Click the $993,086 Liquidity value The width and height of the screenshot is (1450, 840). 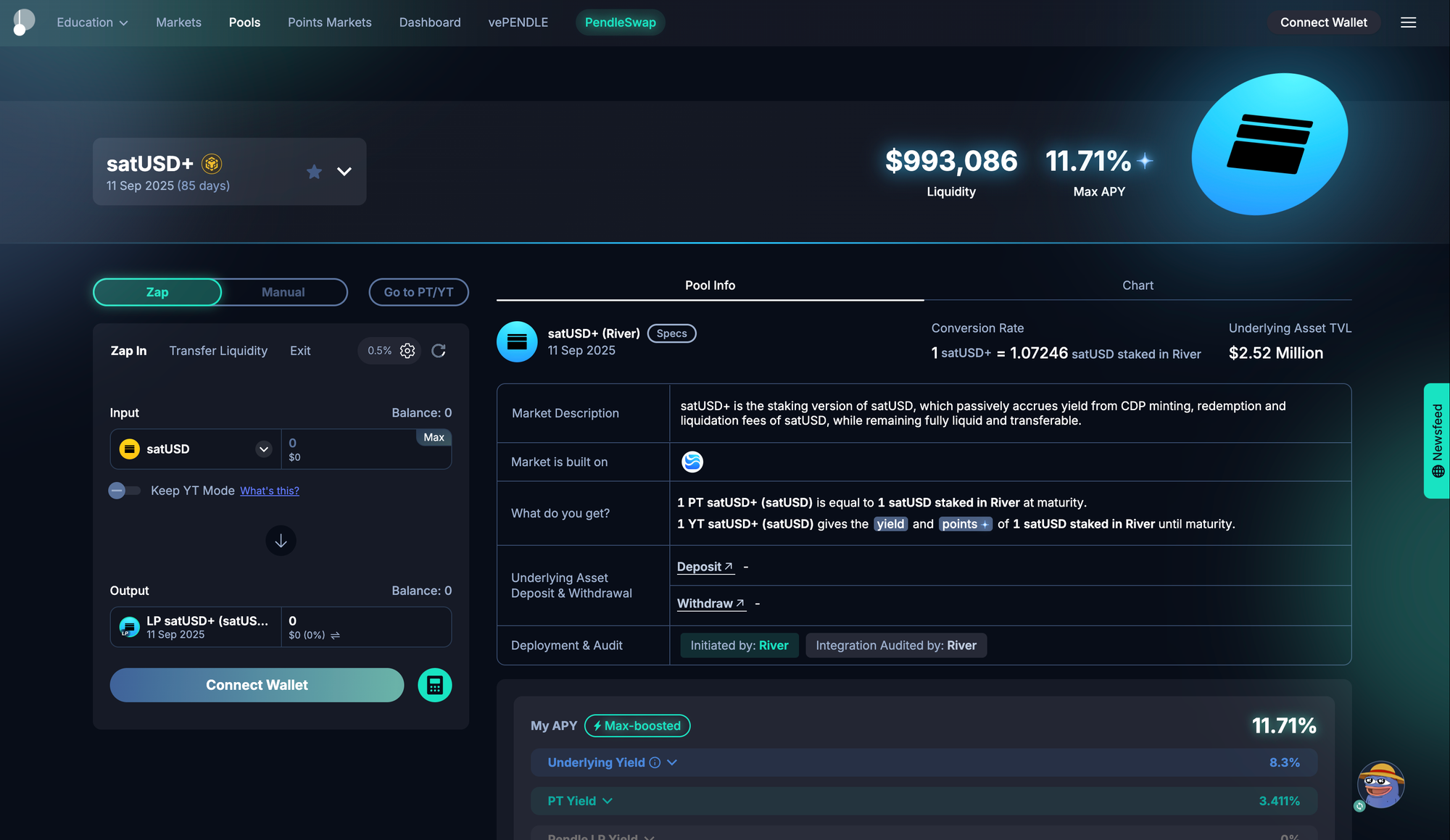[951, 161]
